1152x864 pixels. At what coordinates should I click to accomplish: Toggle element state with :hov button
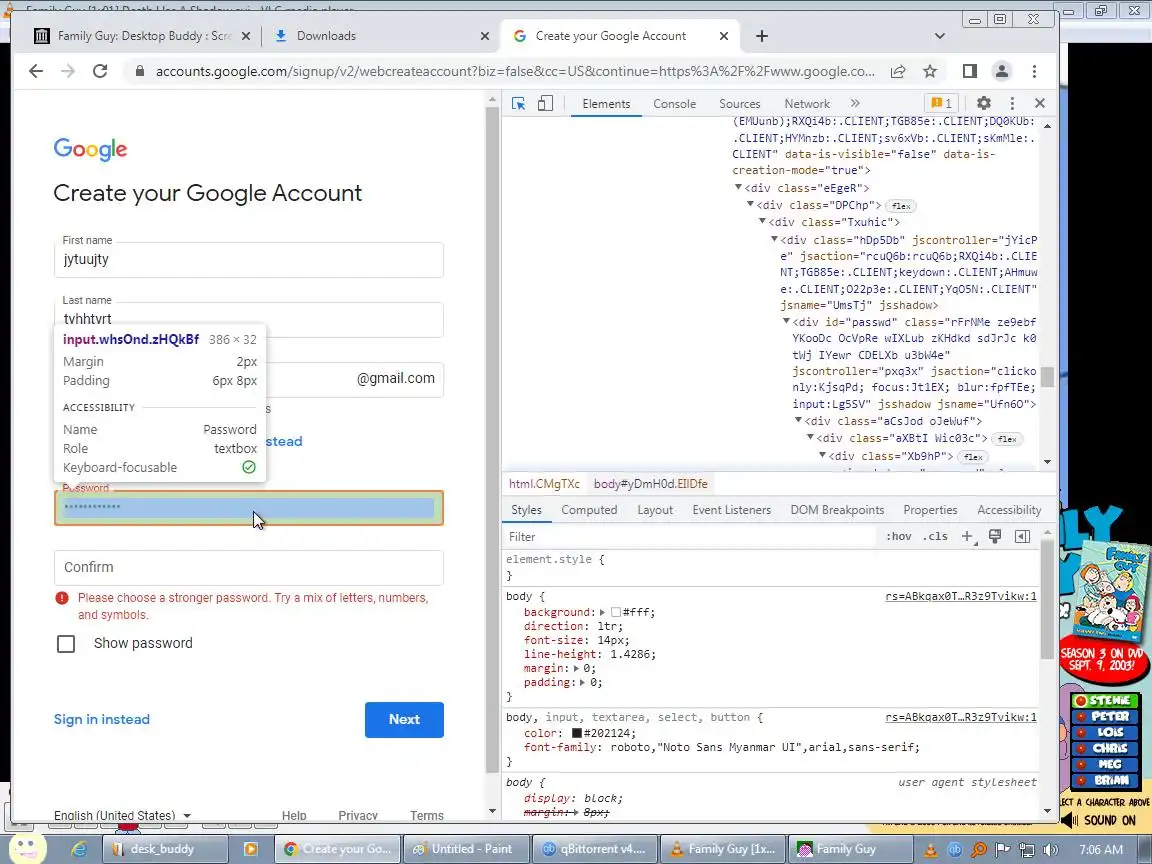tap(899, 537)
